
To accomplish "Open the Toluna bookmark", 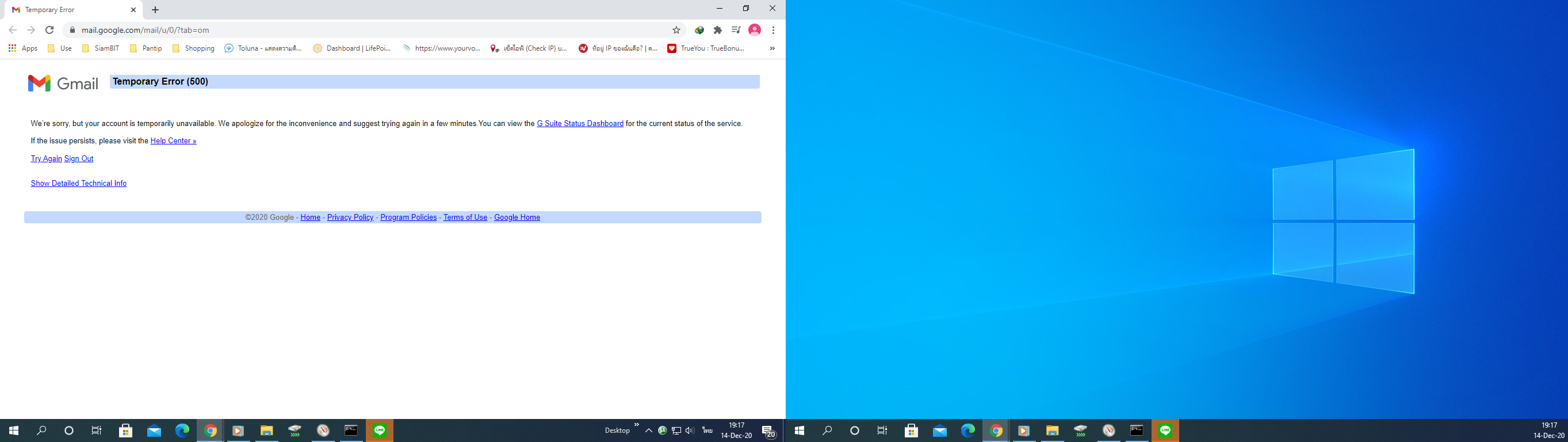I will pyautogui.click(x=263, y=48).
